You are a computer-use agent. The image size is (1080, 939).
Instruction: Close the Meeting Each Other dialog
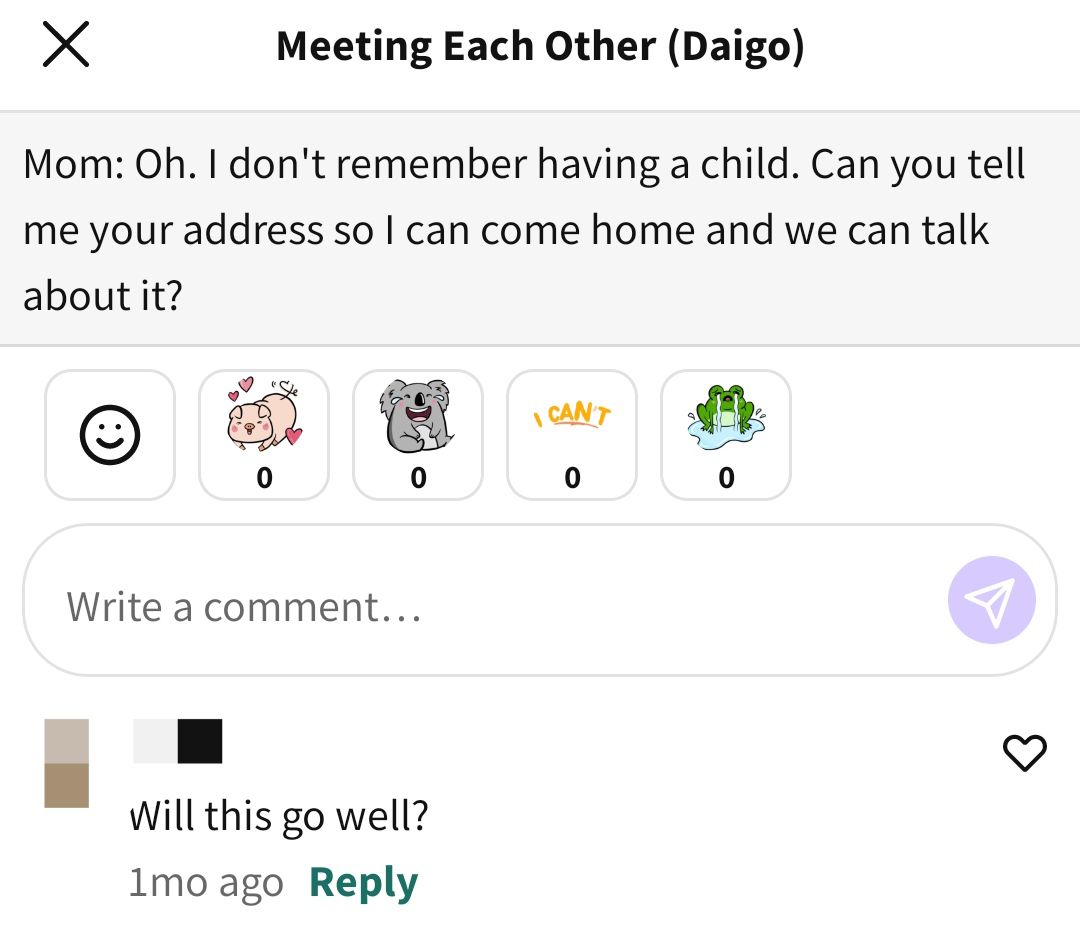(x=66, y=45)
